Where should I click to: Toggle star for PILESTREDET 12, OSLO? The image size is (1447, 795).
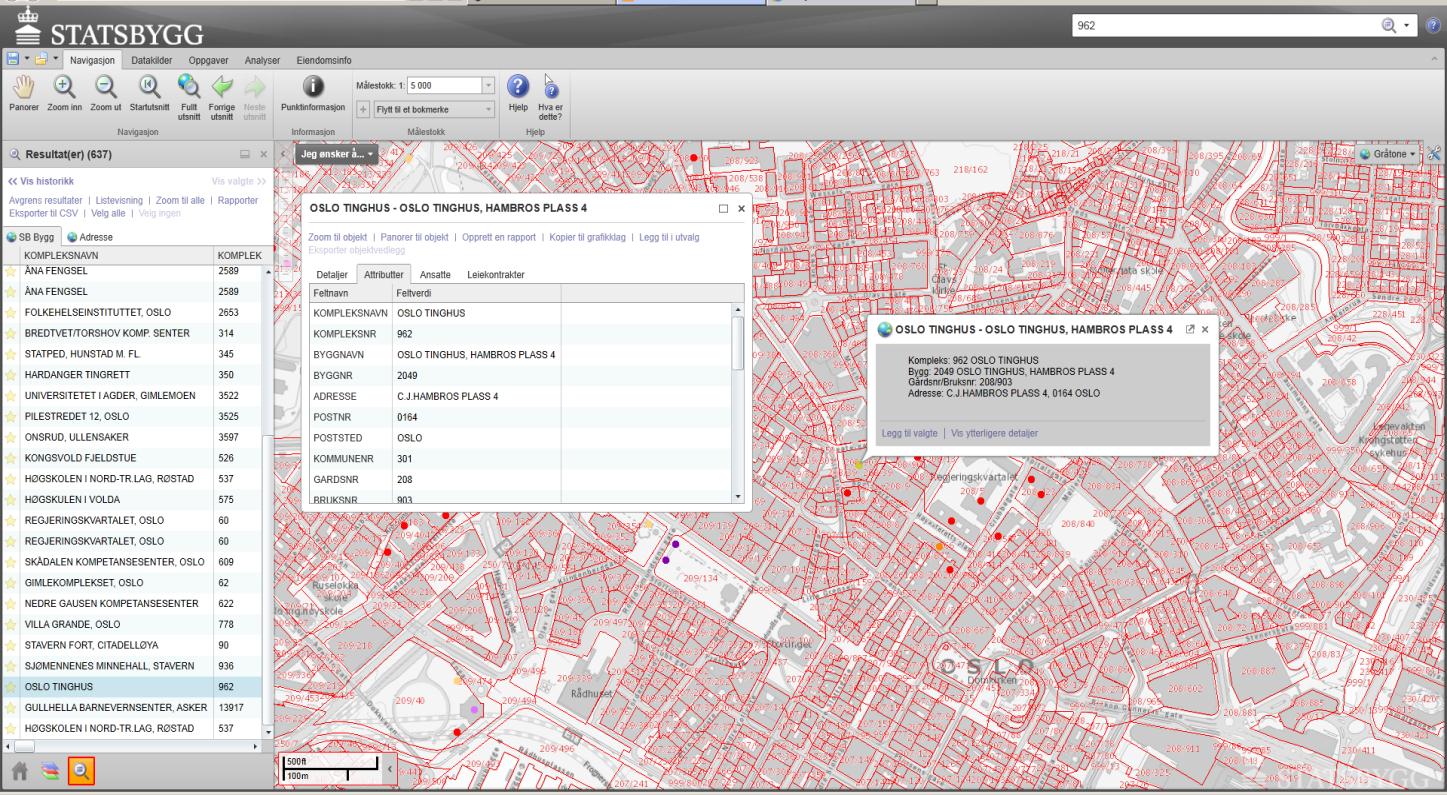click(12, 416)
